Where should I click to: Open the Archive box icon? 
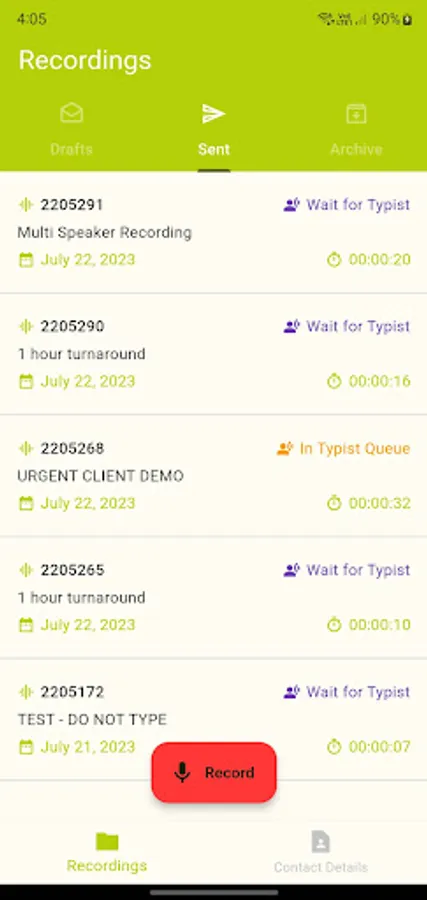(x=356, y=113)
